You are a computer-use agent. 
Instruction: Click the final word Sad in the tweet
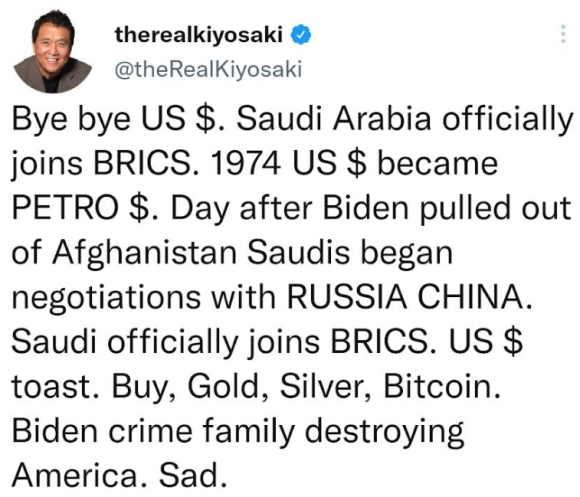(190, 475)
